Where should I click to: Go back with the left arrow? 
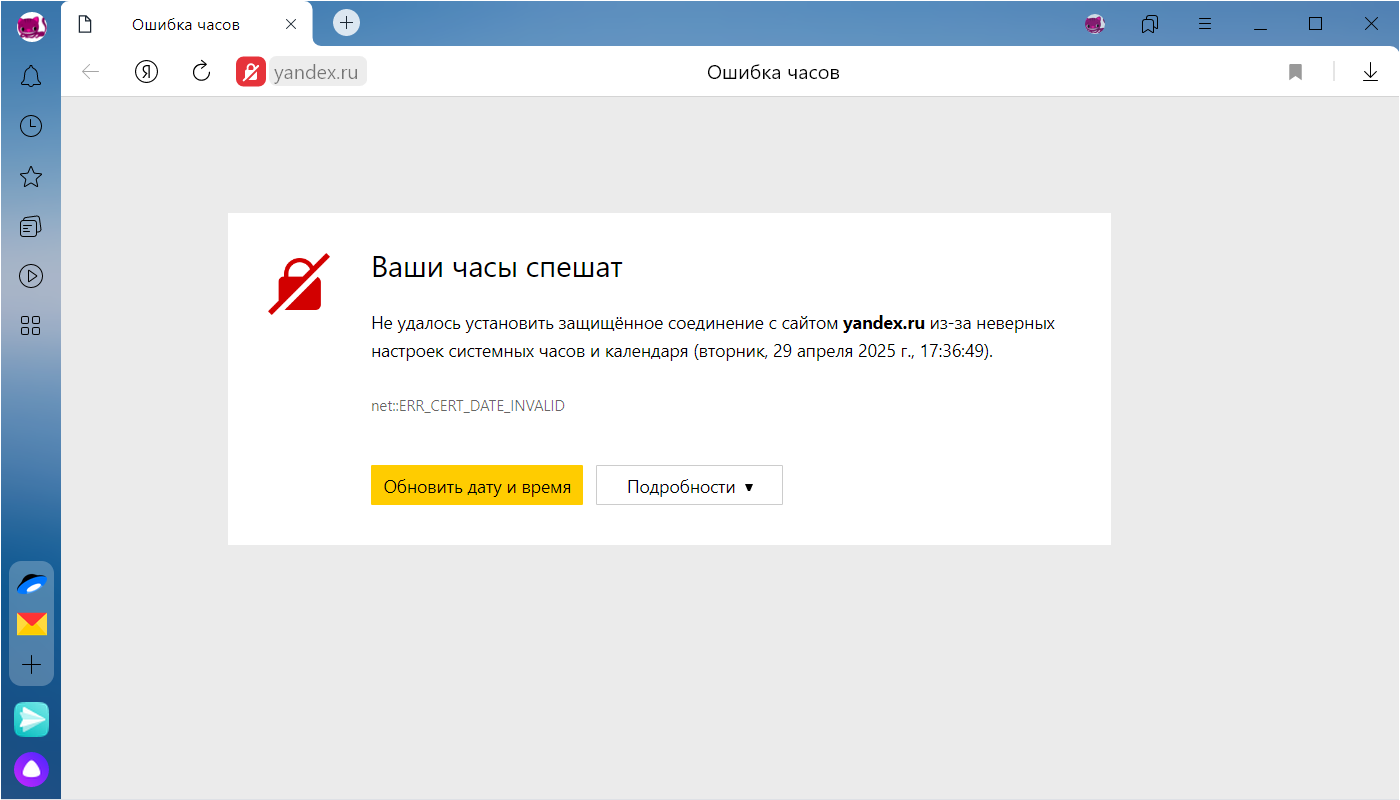coord(91,72)
